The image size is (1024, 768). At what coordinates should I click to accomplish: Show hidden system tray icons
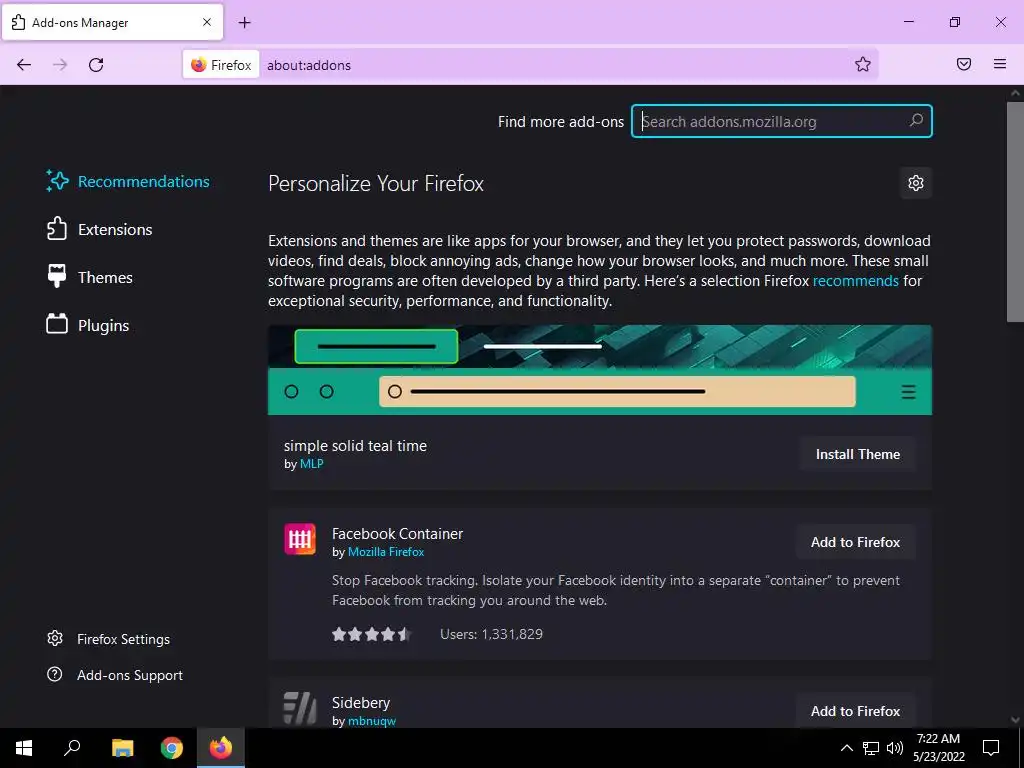coord(846,748)
